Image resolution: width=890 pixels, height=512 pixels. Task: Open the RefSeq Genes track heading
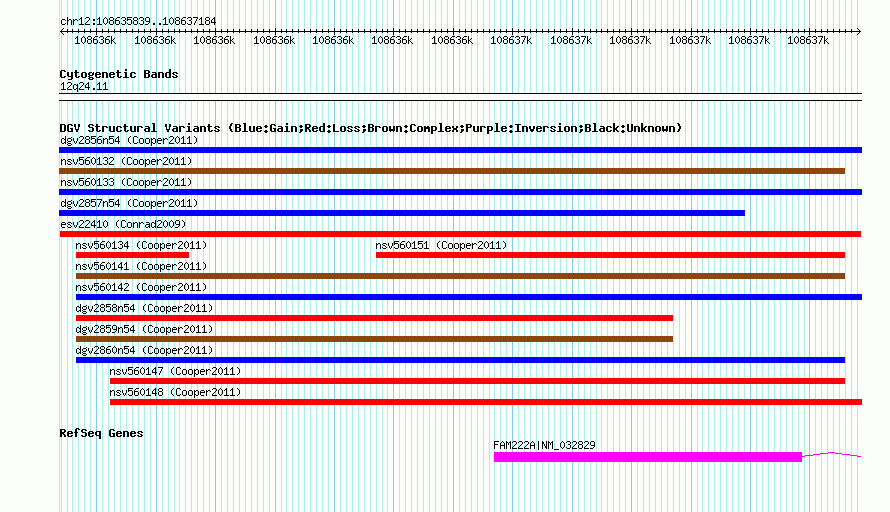101,433
